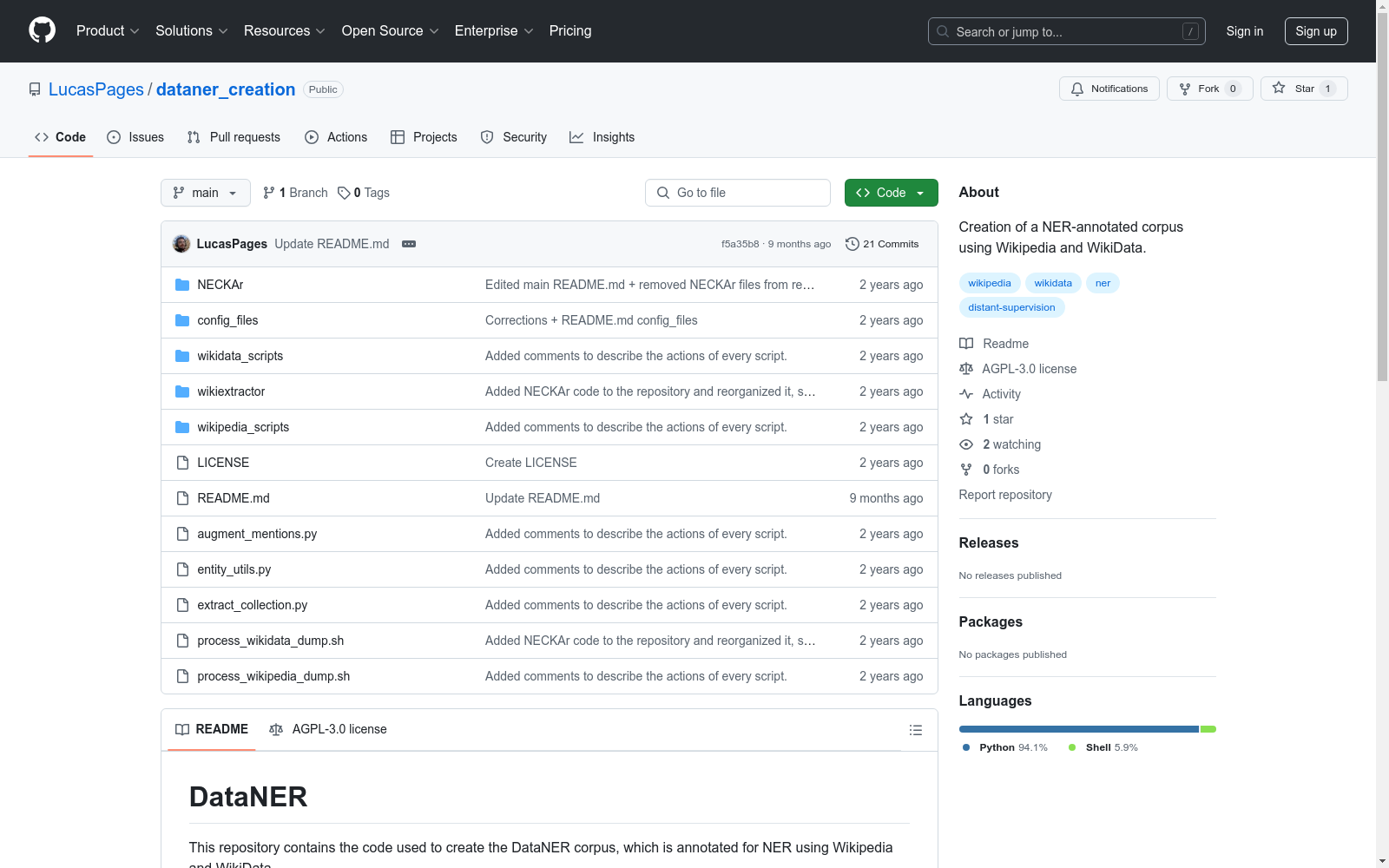Open the Pricing link

tap(570, 30)
